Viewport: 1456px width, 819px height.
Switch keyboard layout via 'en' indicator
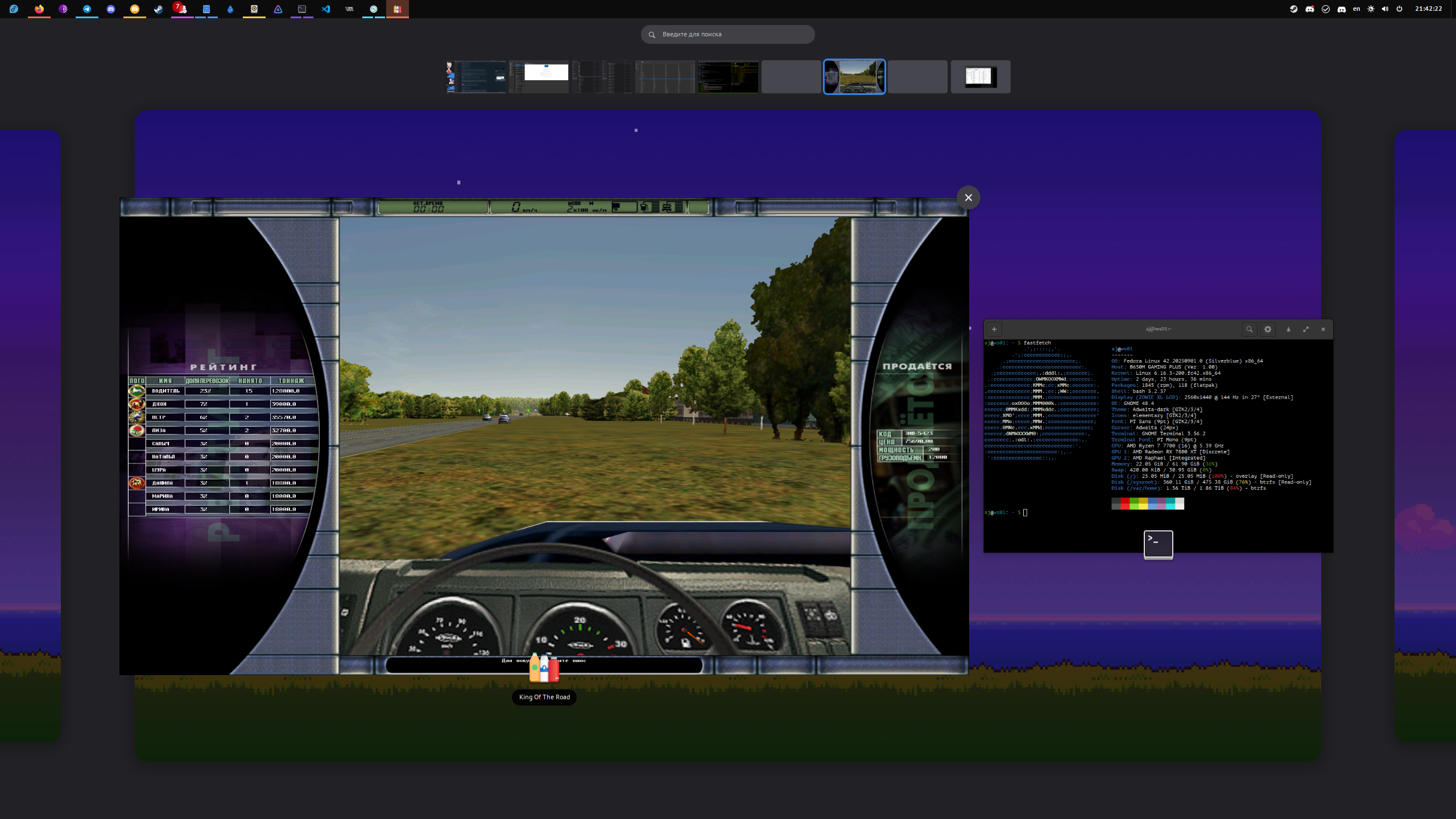point(1356,9)
